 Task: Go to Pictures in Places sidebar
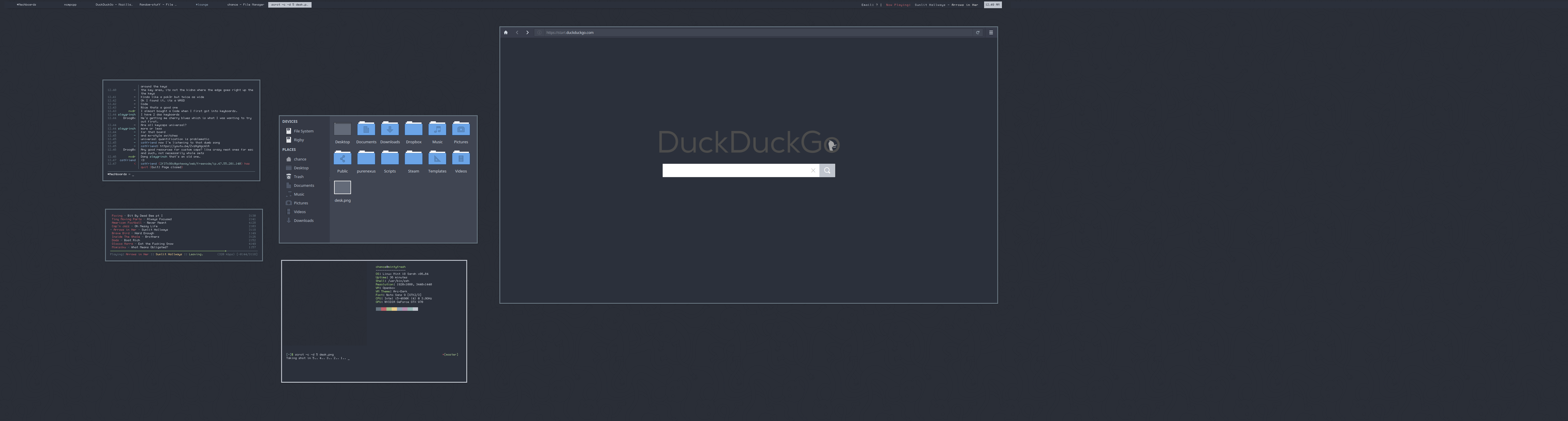pos(297,203)
